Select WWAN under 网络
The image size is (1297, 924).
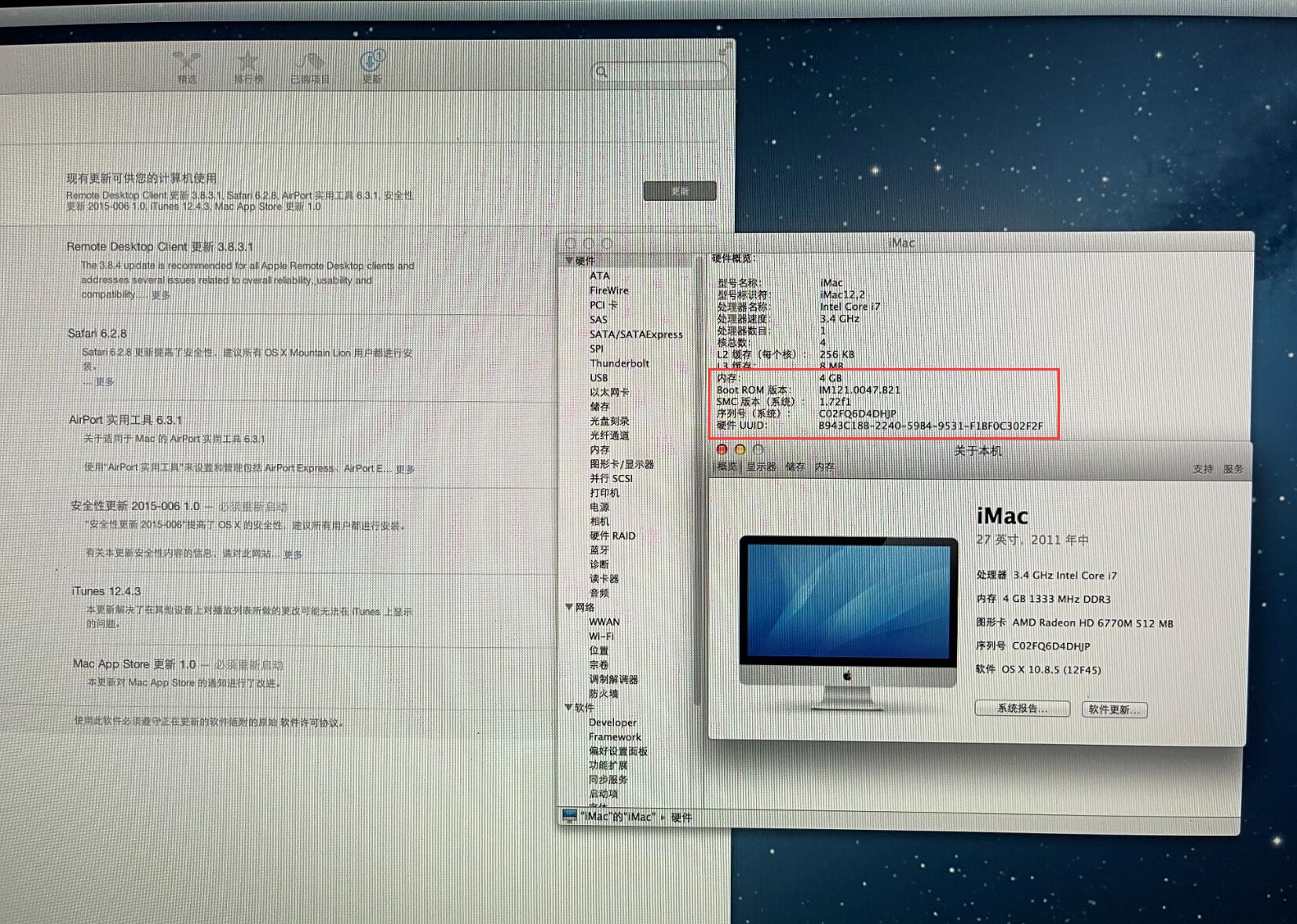tap(605, 622)
